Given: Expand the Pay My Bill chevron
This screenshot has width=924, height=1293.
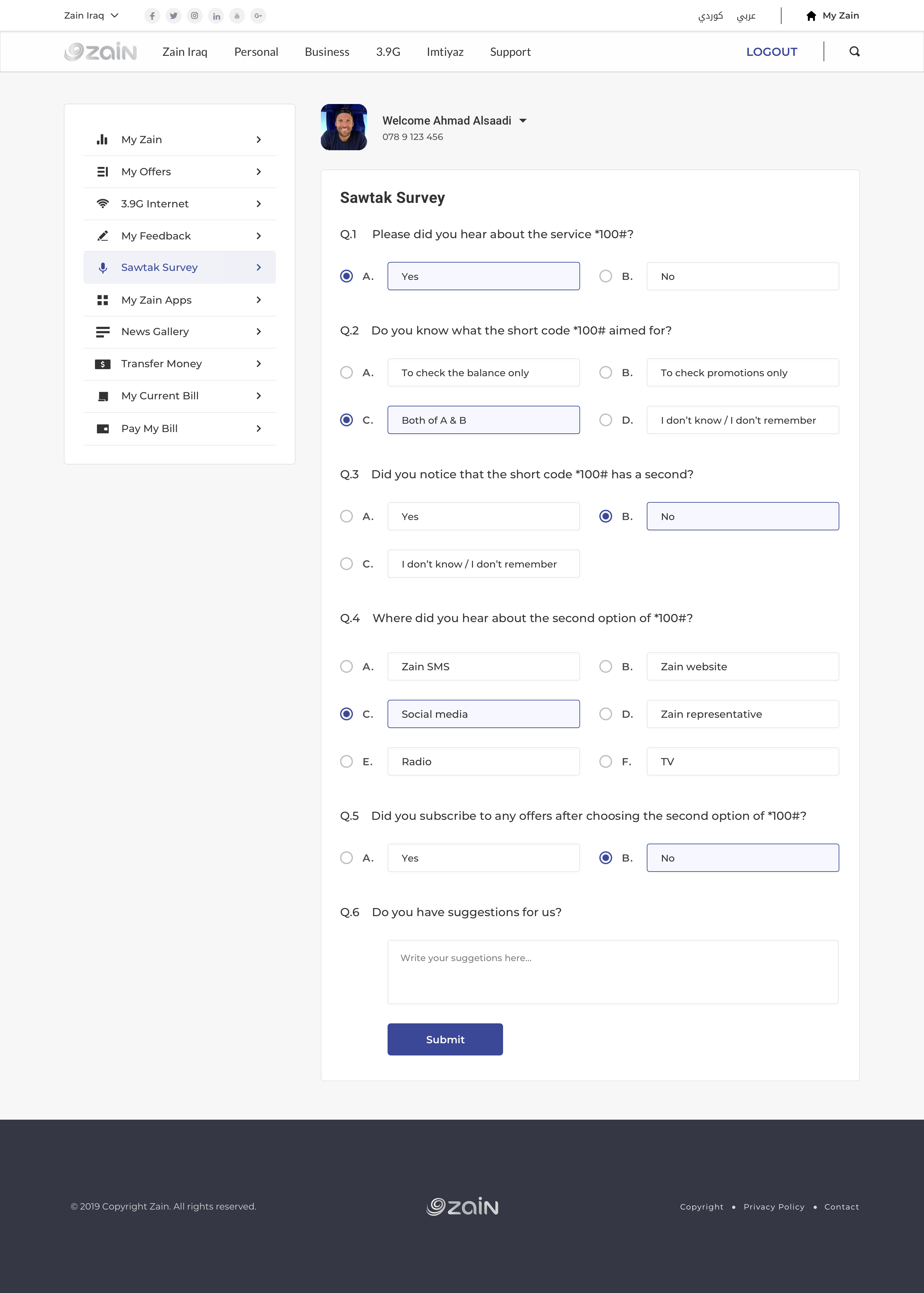Looking at the screenshot, I should point(259,429).
